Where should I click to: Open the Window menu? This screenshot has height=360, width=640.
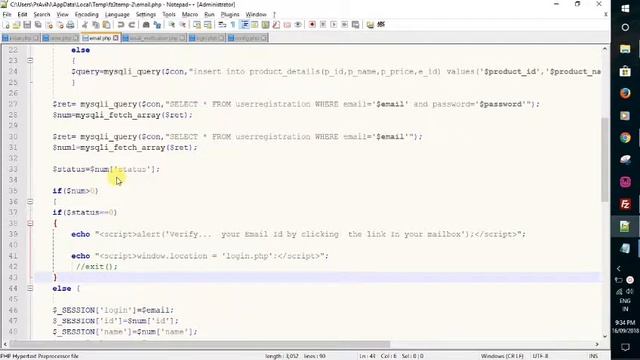[256, 14]
